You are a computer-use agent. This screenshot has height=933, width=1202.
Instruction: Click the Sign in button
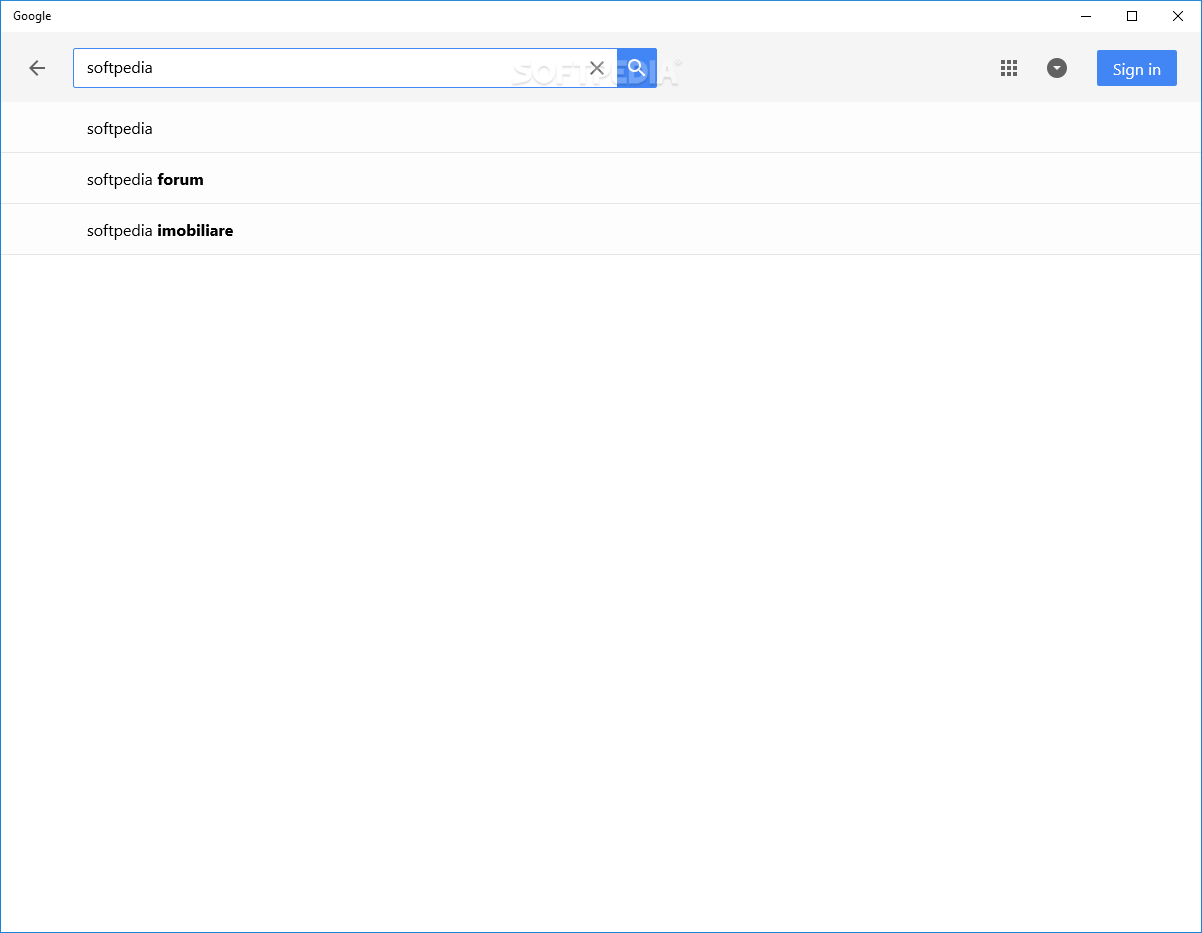coord(1137,68)
